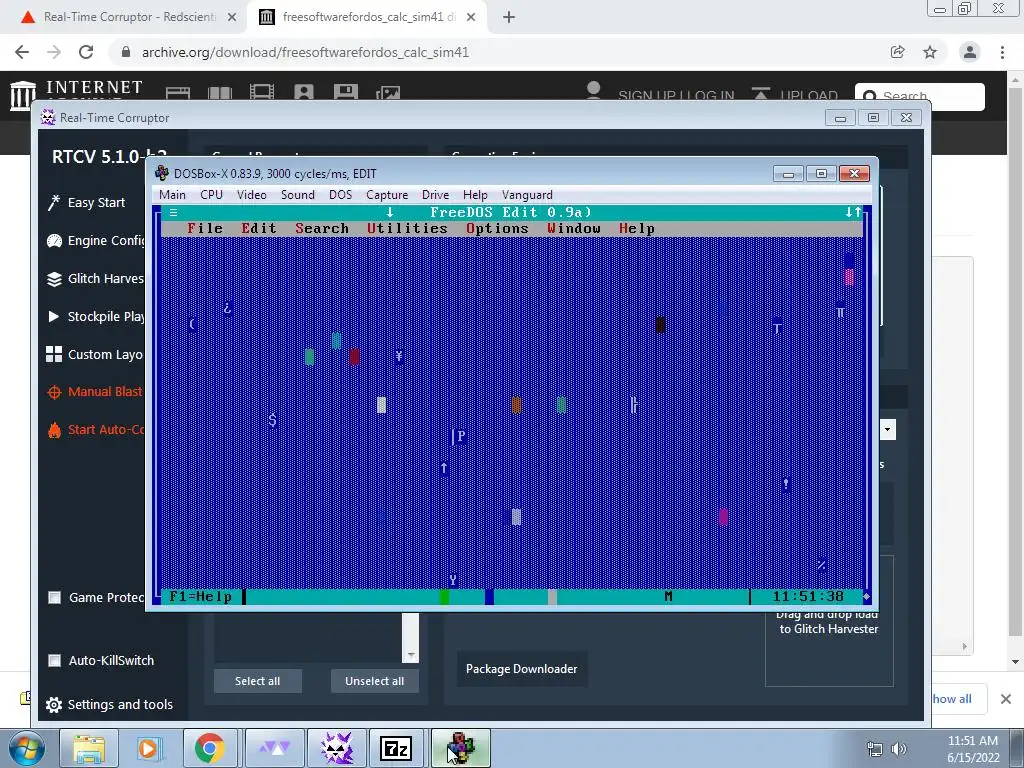Click Start Auto-Corrupt in RTCV

tap(95, 430)
